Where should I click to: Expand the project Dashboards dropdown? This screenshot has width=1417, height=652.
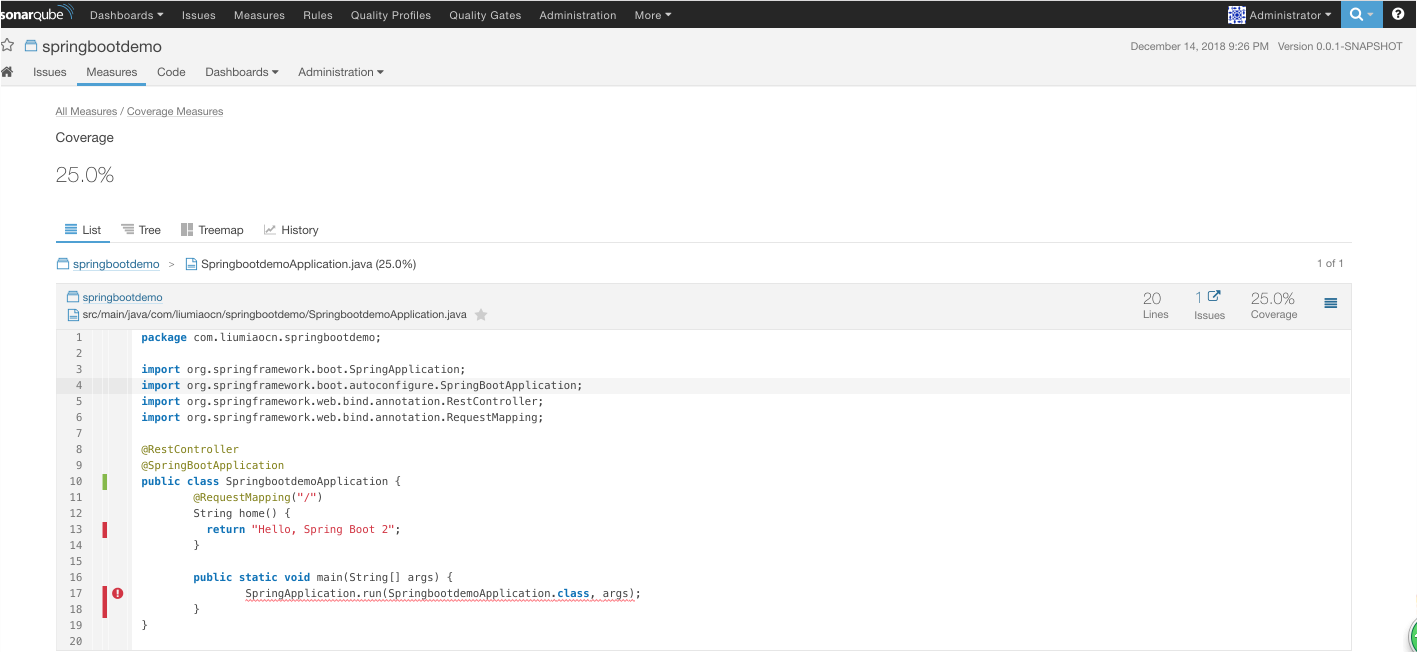242,72
